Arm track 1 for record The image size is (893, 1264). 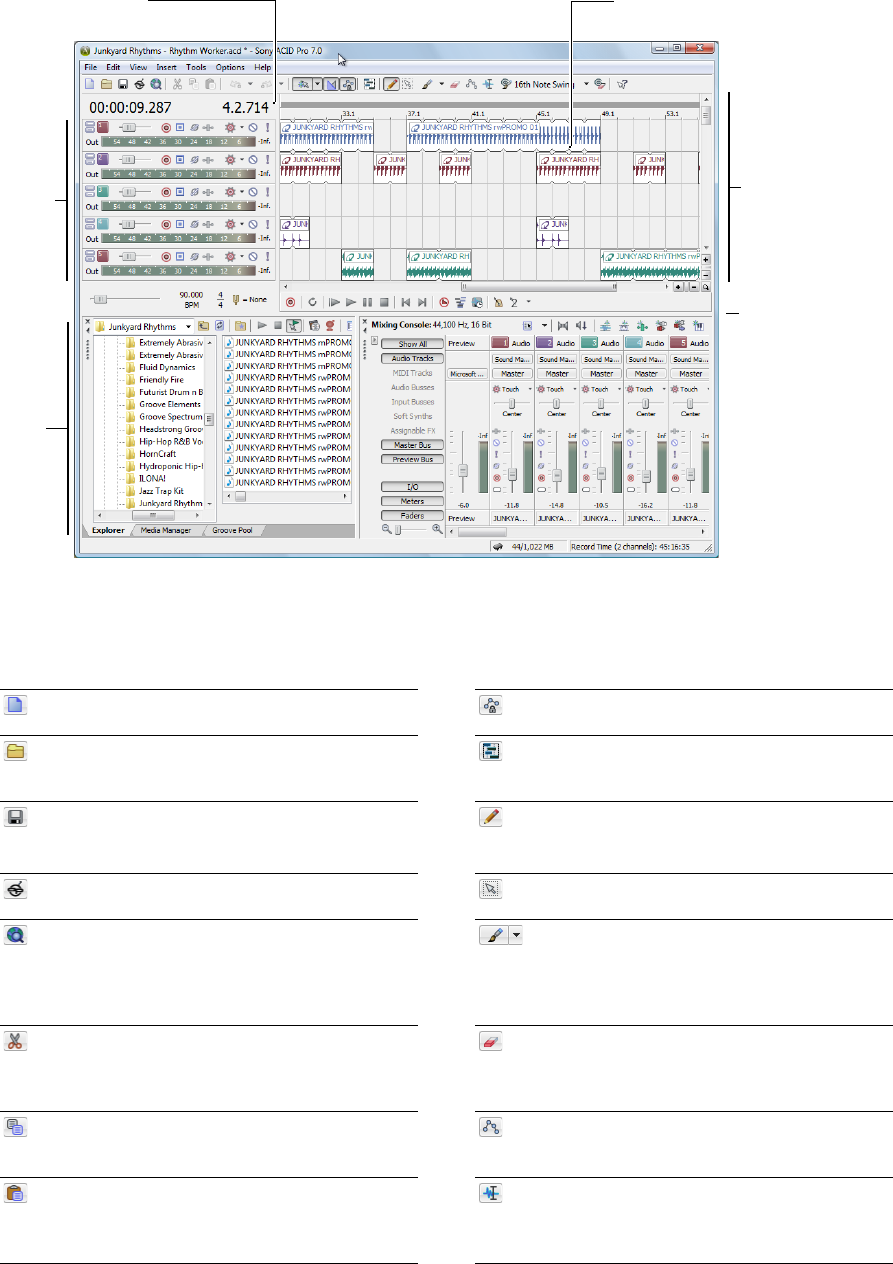pos(166,128)
